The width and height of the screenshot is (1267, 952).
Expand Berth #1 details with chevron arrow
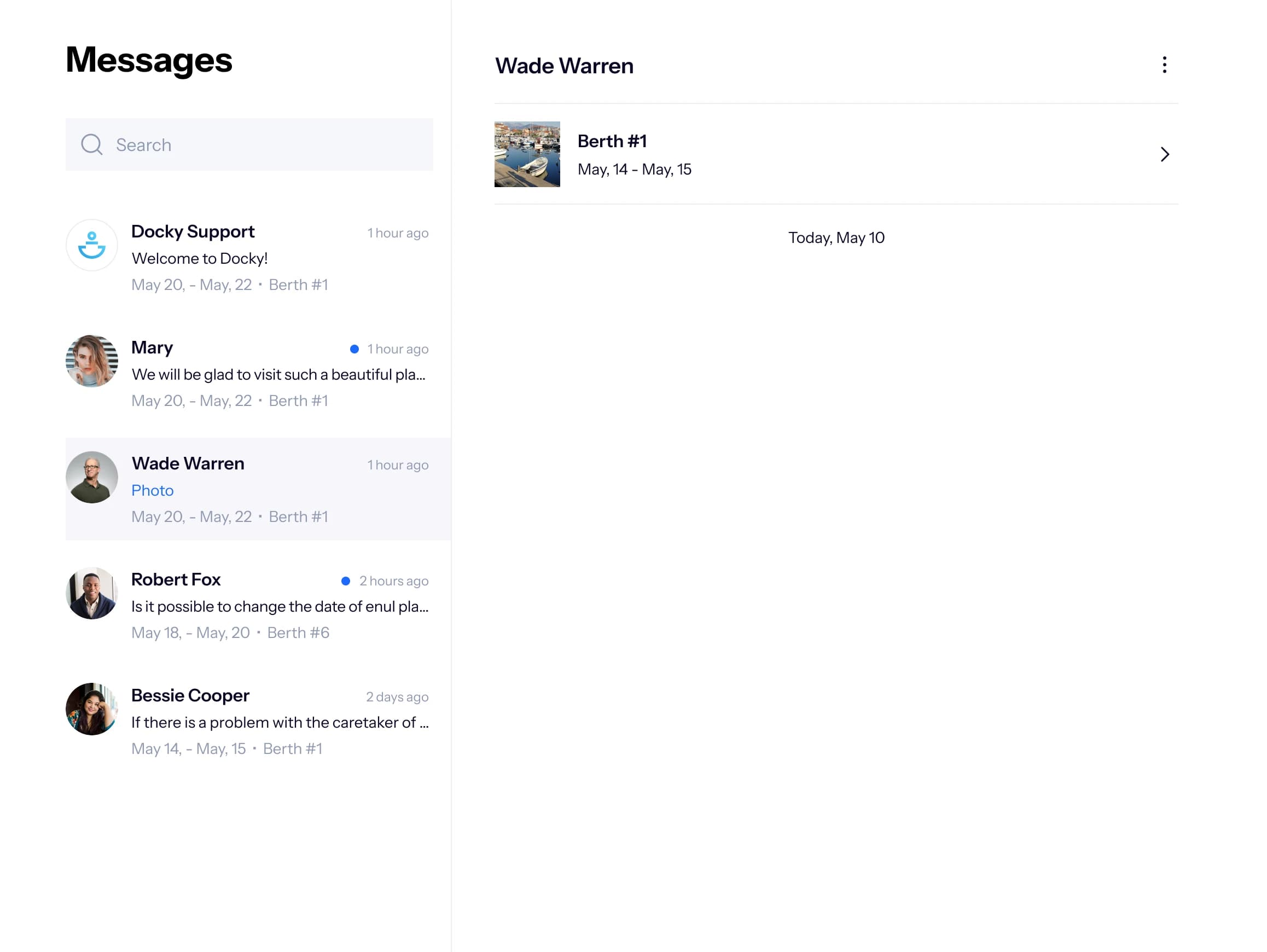point(1164,154)
